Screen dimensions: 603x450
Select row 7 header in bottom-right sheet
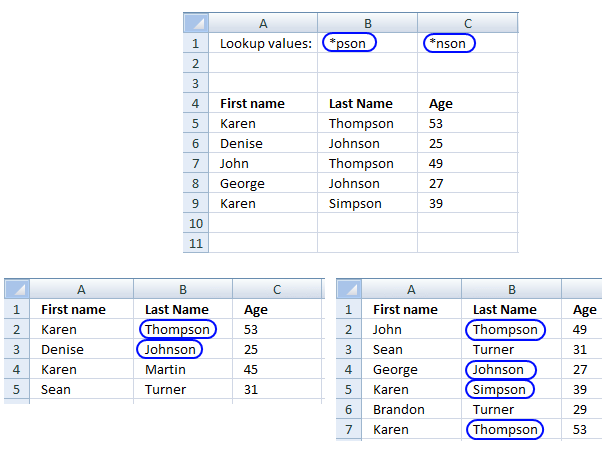349,429
